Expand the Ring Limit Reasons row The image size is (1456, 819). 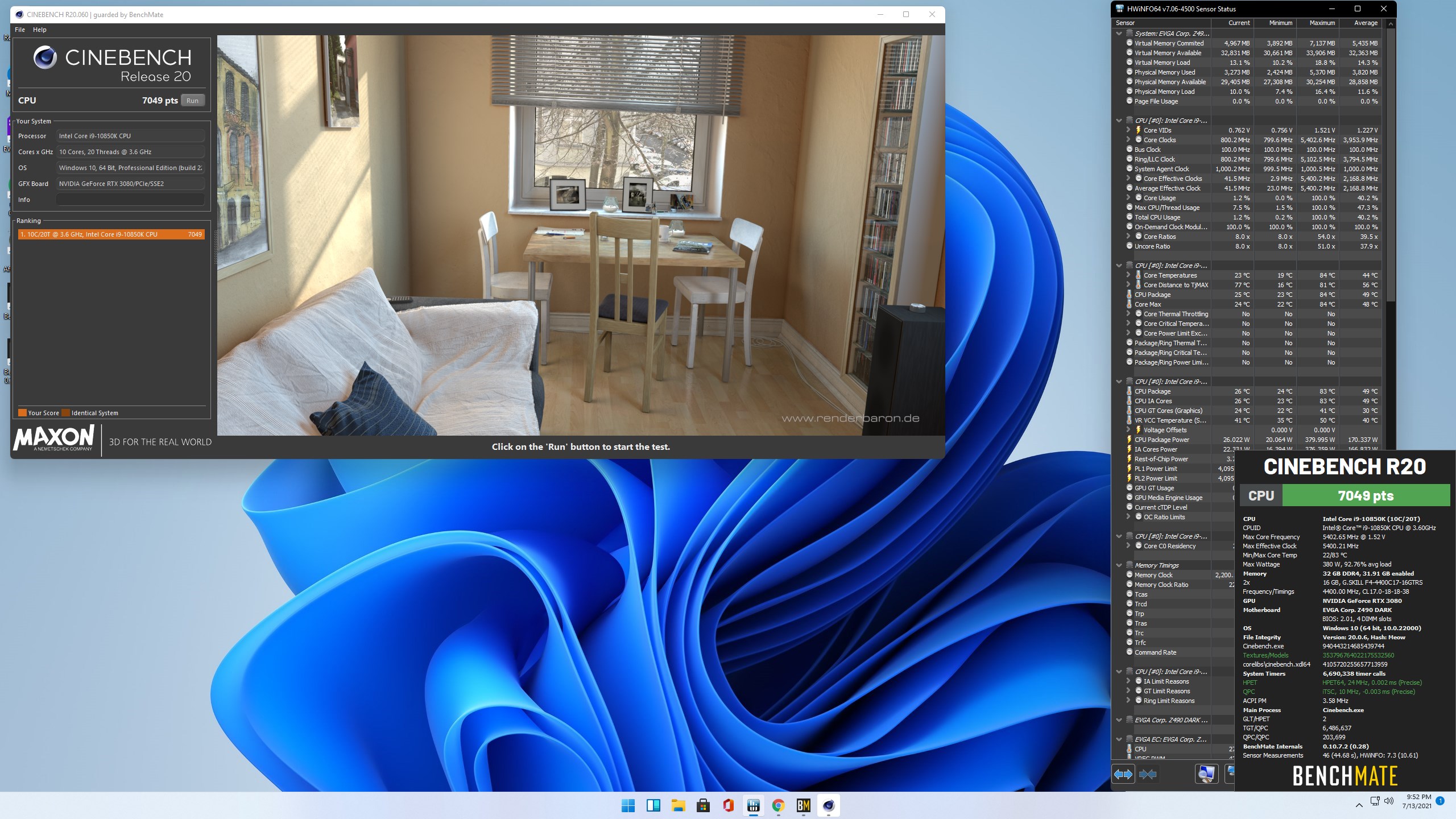(x=1128, y=701)
